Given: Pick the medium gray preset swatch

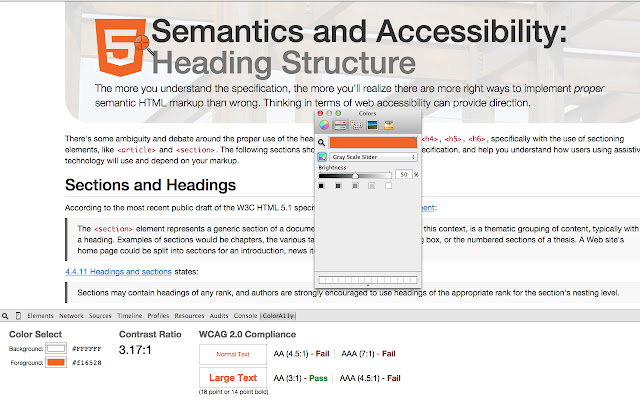Looking at the screenshot, I should point(355,186).
